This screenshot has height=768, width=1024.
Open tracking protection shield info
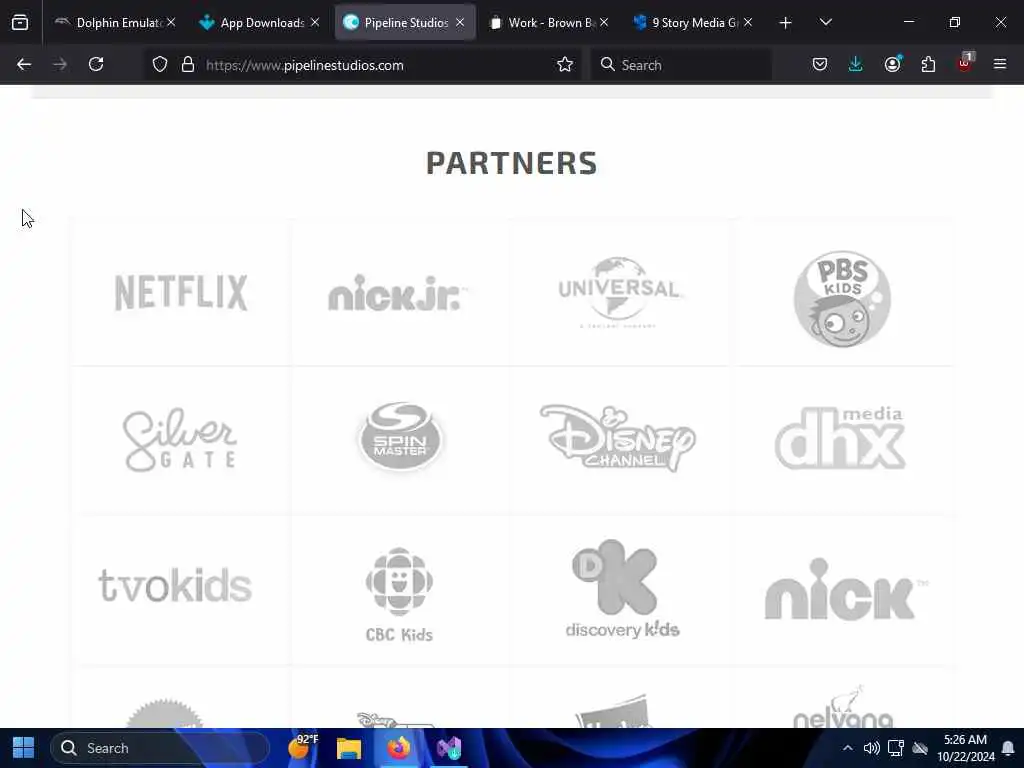point(160,64)
